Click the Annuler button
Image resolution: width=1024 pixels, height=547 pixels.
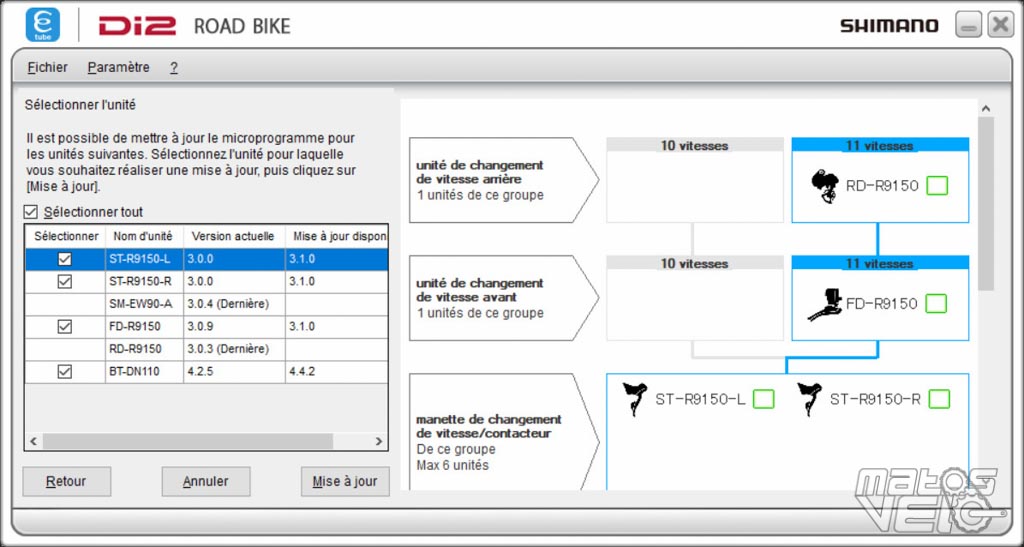(206, 482)
